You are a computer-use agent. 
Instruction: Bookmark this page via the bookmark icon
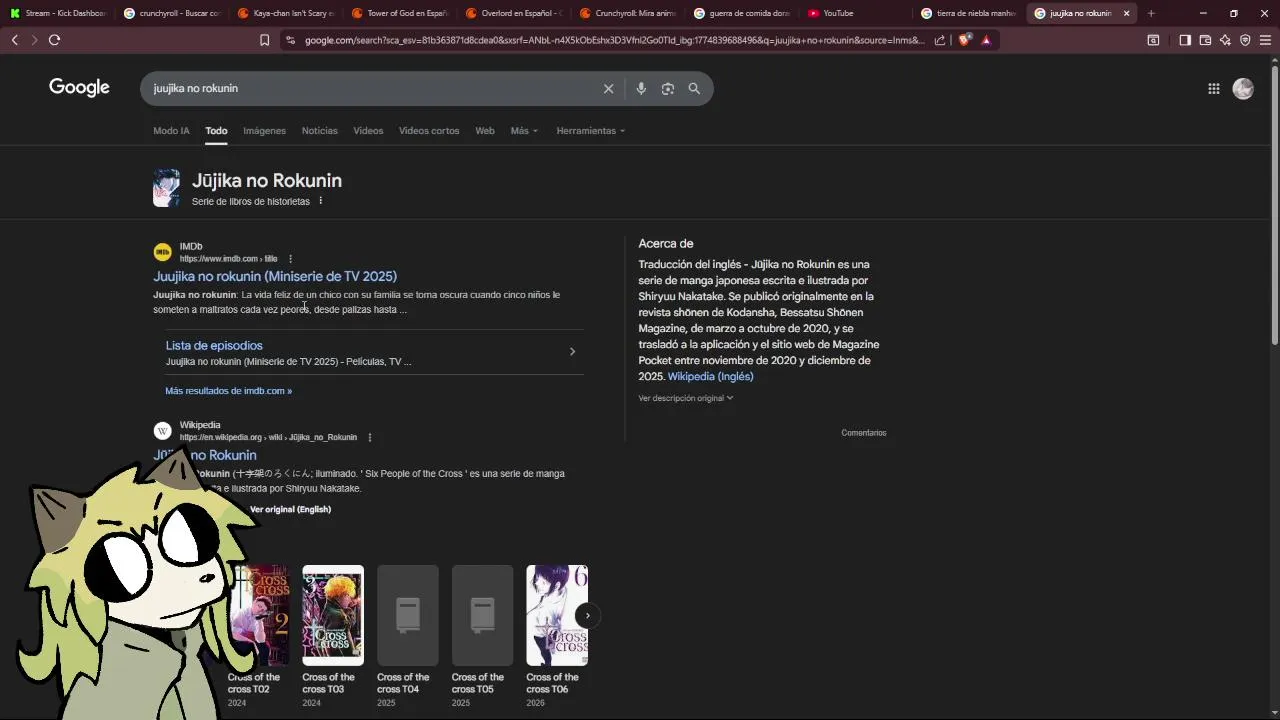point(264,40)
